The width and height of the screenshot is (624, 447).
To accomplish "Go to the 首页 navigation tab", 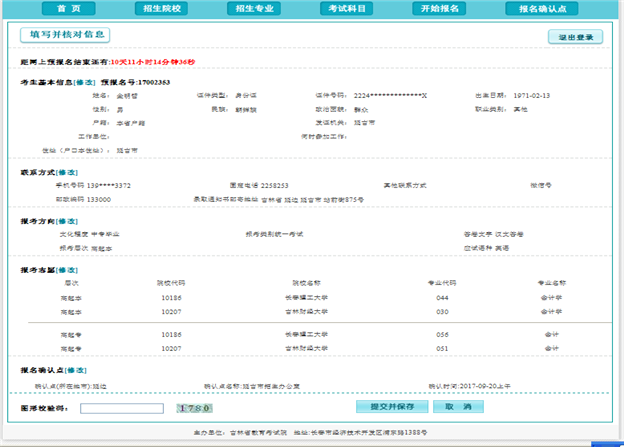I will click(68, 8).
